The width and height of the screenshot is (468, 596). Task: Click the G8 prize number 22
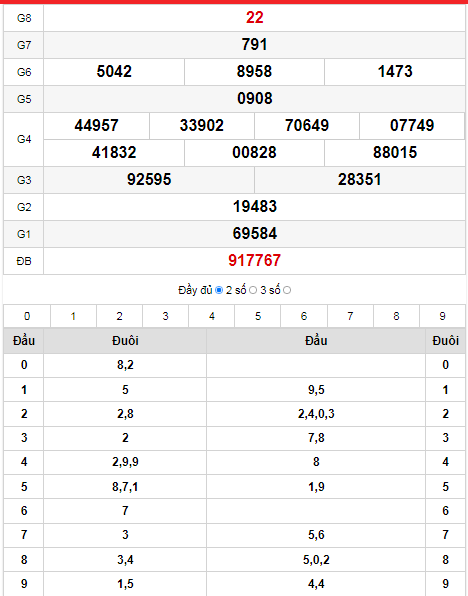254,18
